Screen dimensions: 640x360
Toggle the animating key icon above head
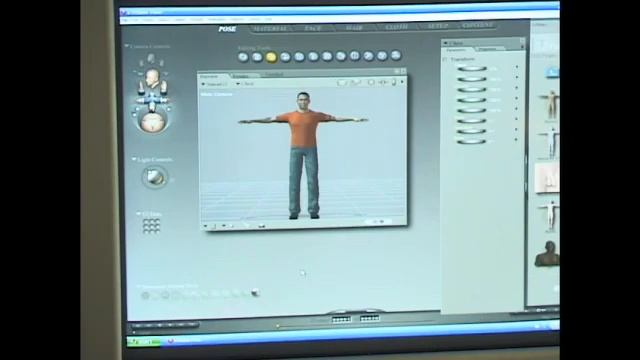tap(151, 59)
